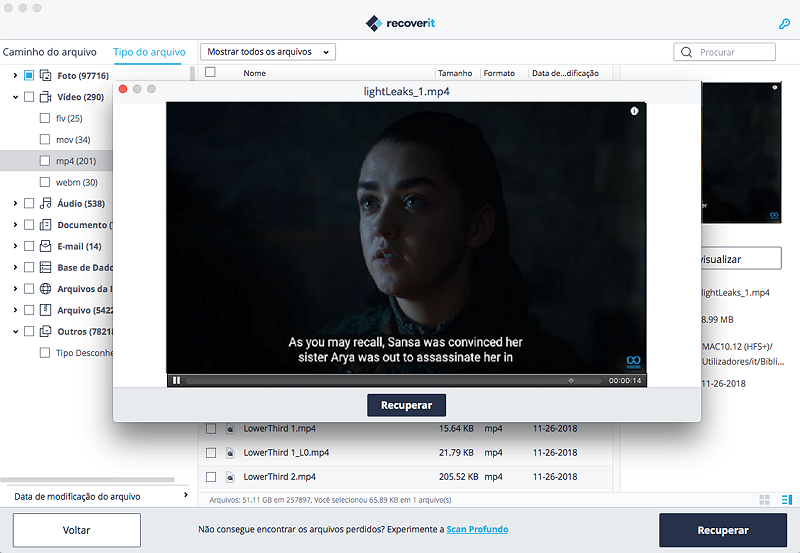Open the Scan Profundo link
This screenshot has height=553, width=800.
pyautogui.click(x=477, y=529)
